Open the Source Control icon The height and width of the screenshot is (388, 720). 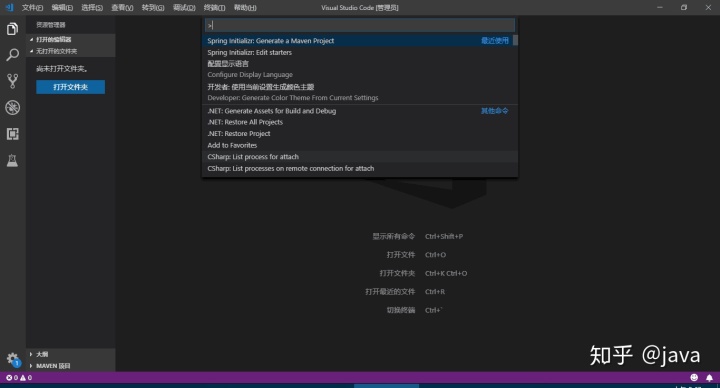click(x=12, y=81)
